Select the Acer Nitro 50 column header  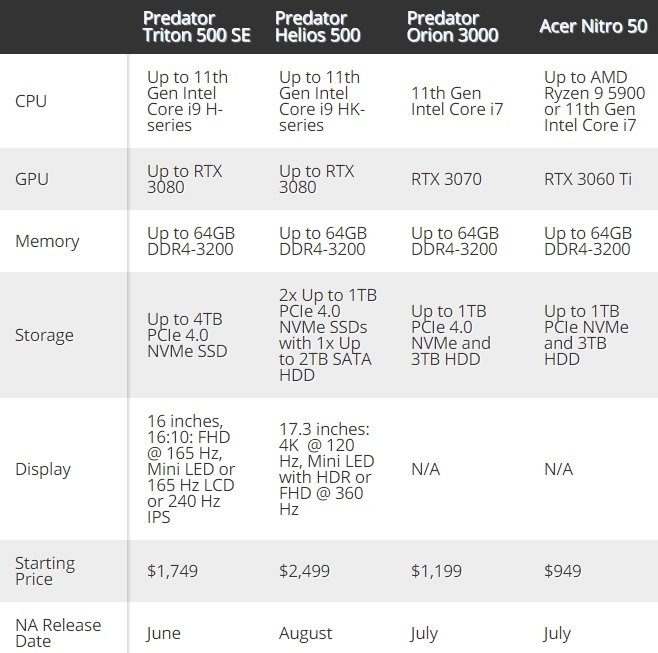(593, 27)
